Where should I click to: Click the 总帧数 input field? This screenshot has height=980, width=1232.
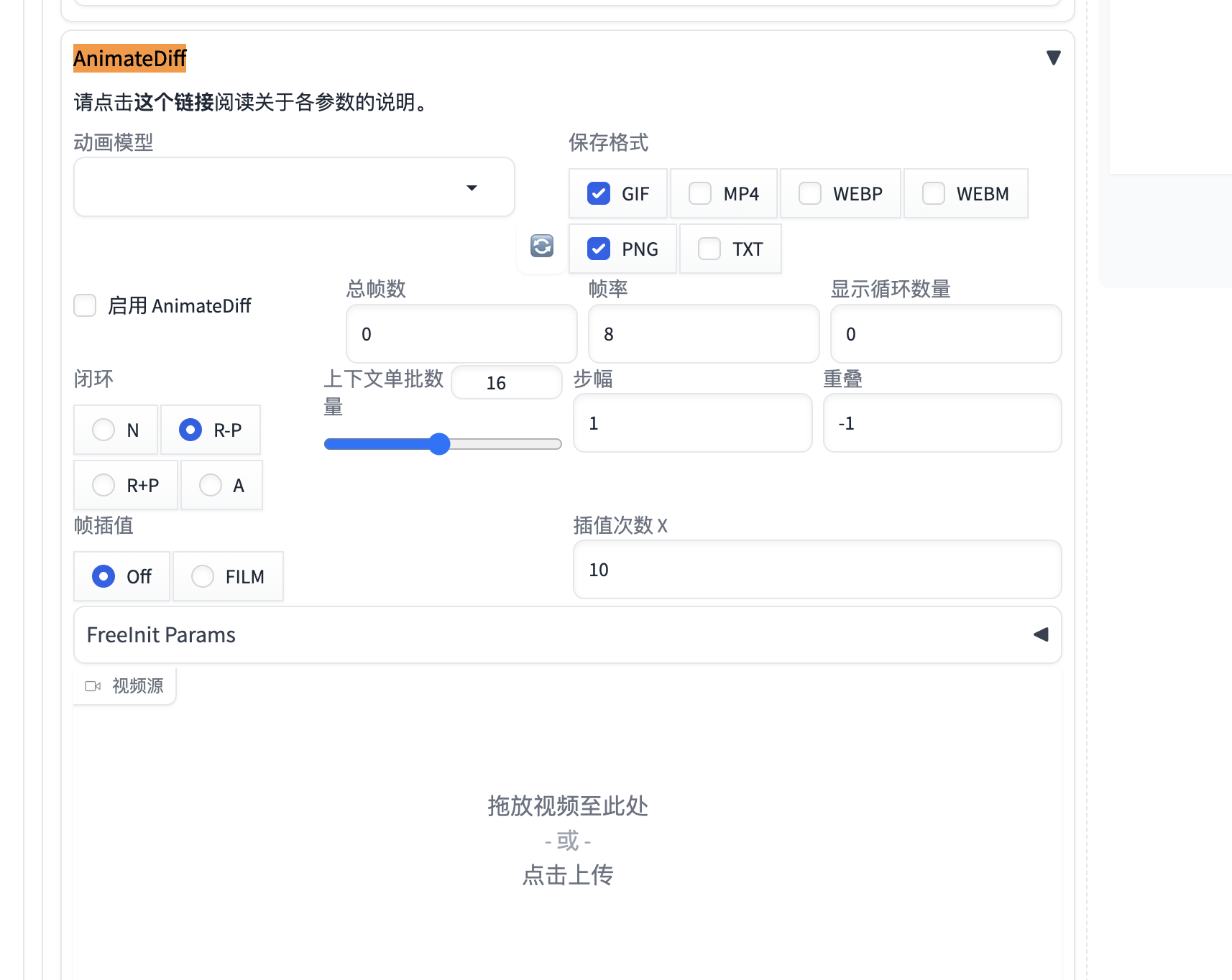click(461, 334)
